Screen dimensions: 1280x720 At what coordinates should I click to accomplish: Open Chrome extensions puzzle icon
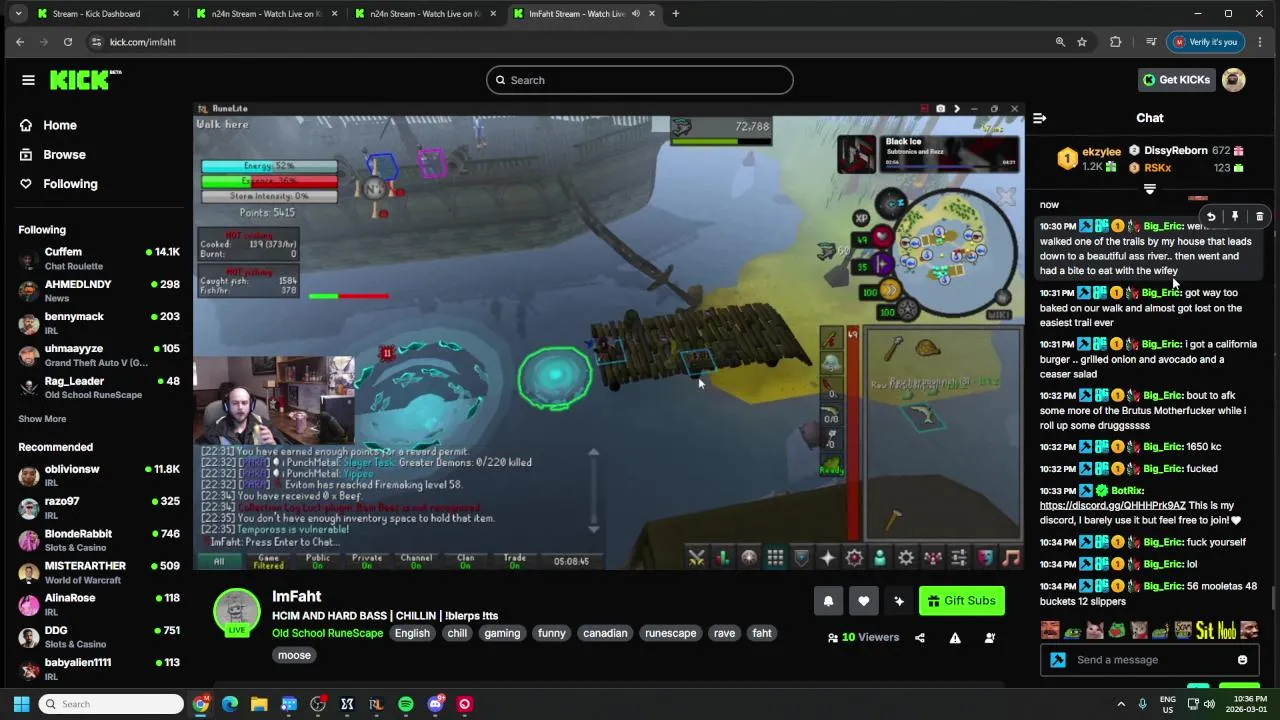(1116, 42)
